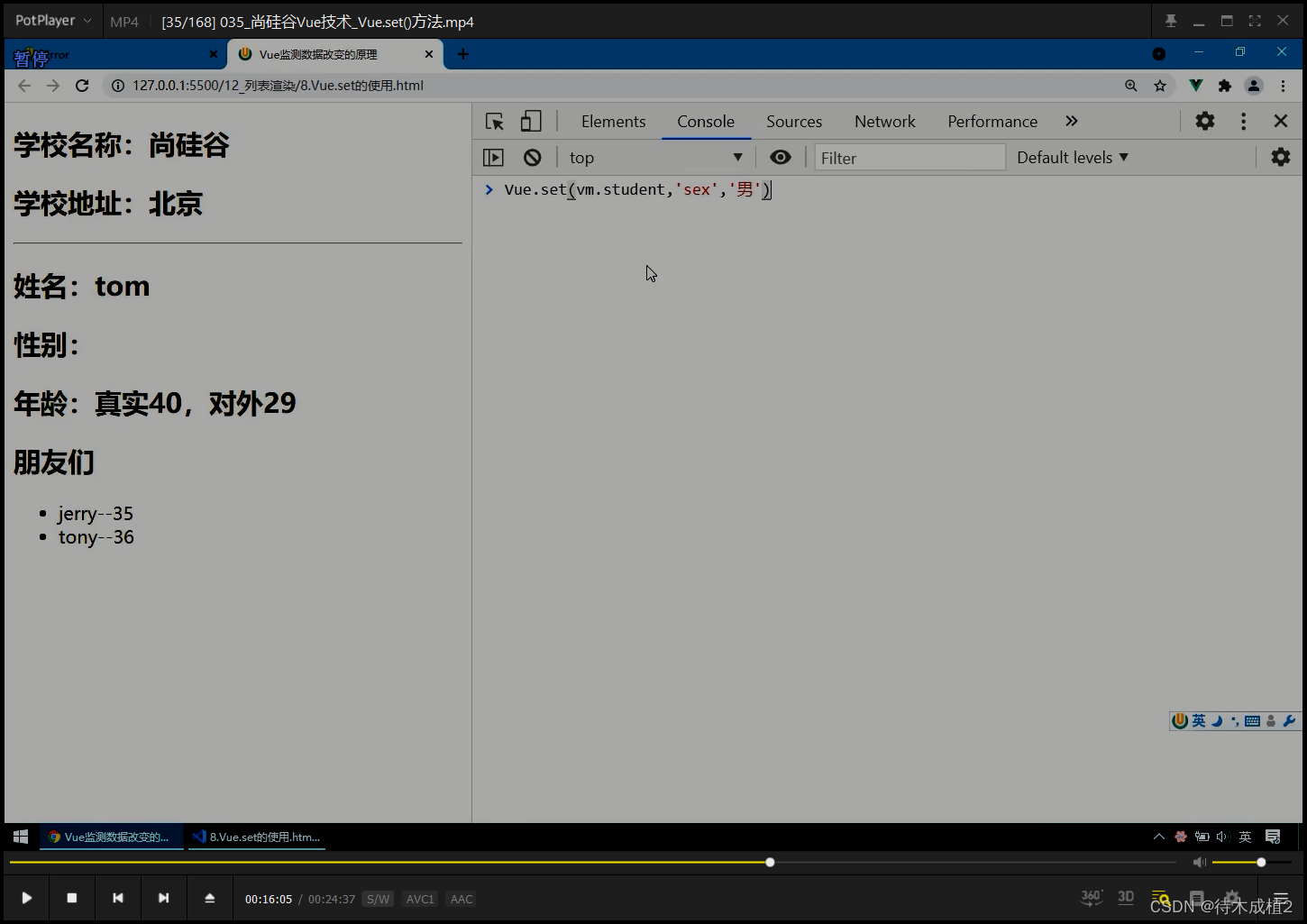Click the Windows Start button

point(21,837)
